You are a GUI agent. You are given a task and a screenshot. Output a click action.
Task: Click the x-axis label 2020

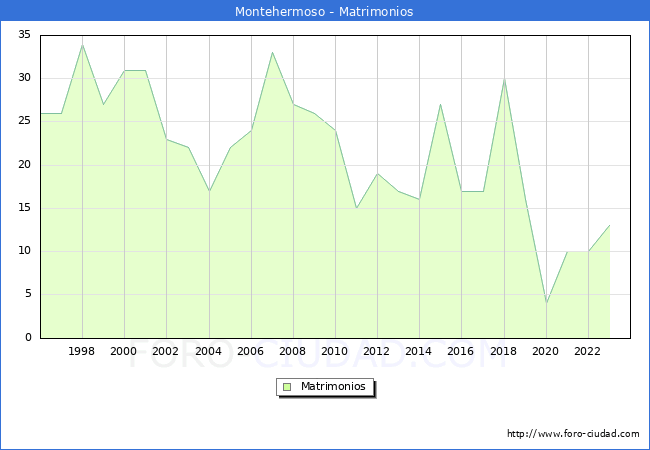546,351
